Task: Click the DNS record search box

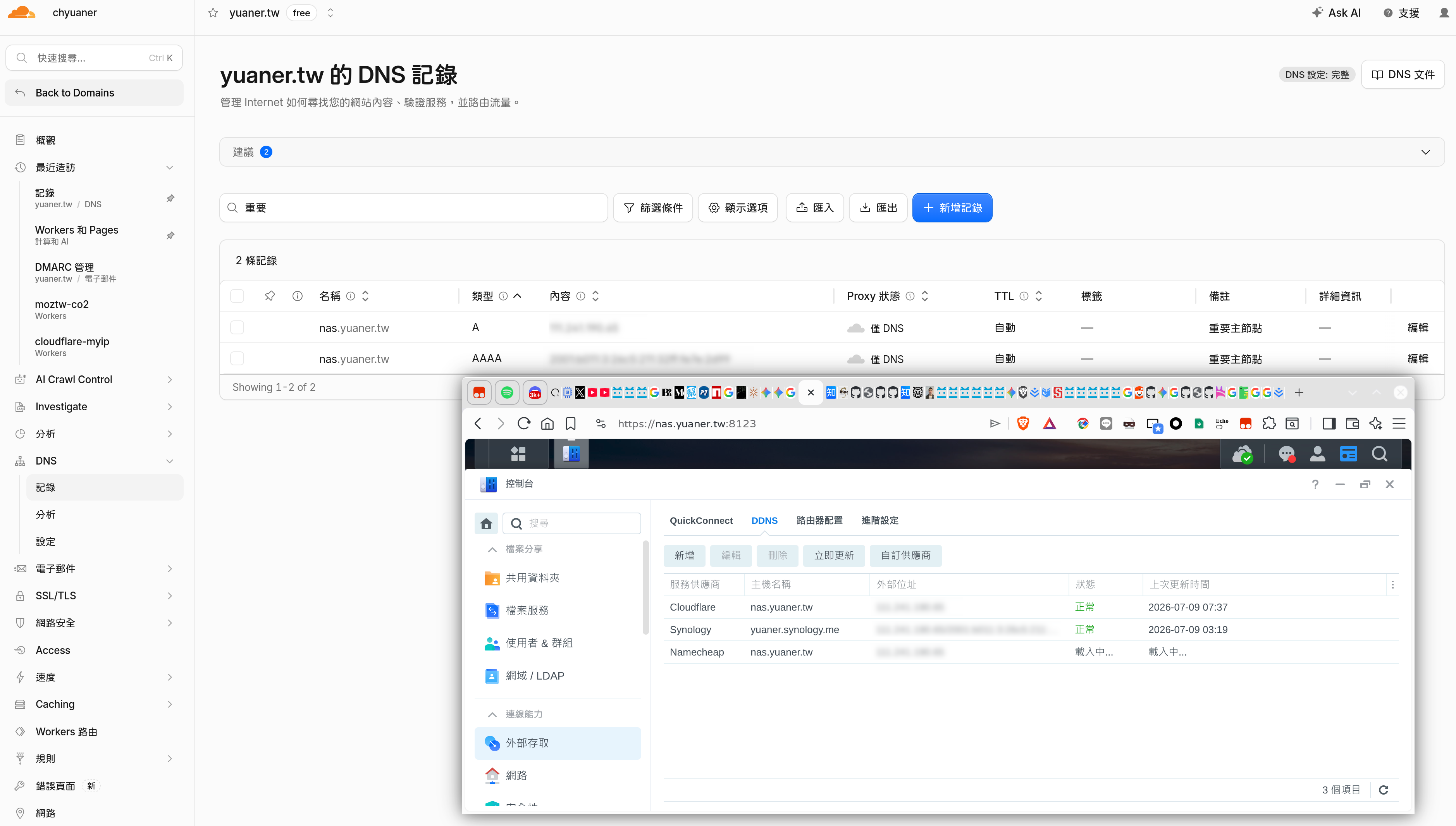Action: [x=413, y=208]
